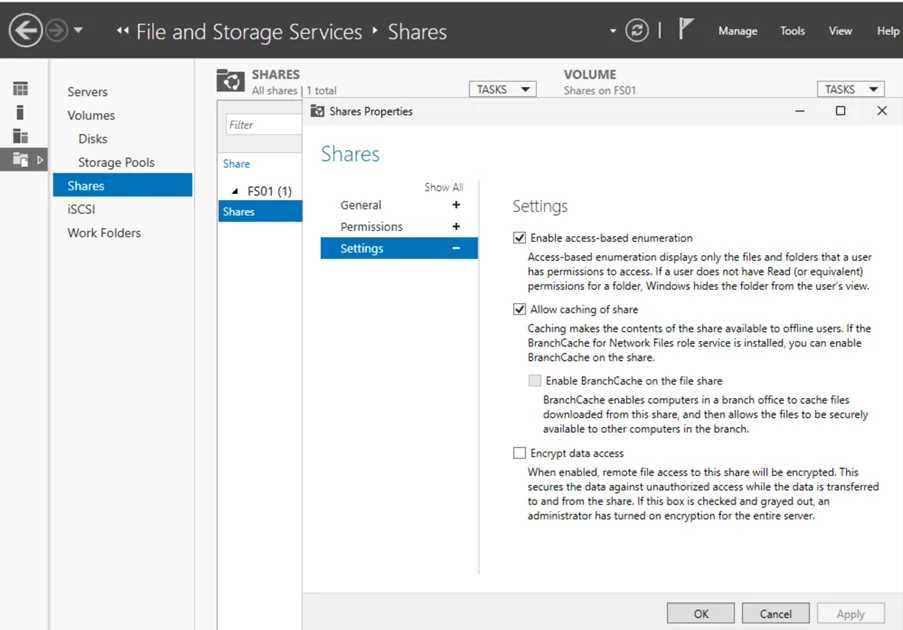The image size is (903, 630).
Task: Open the Tools menu
Action: click(792, 31)
